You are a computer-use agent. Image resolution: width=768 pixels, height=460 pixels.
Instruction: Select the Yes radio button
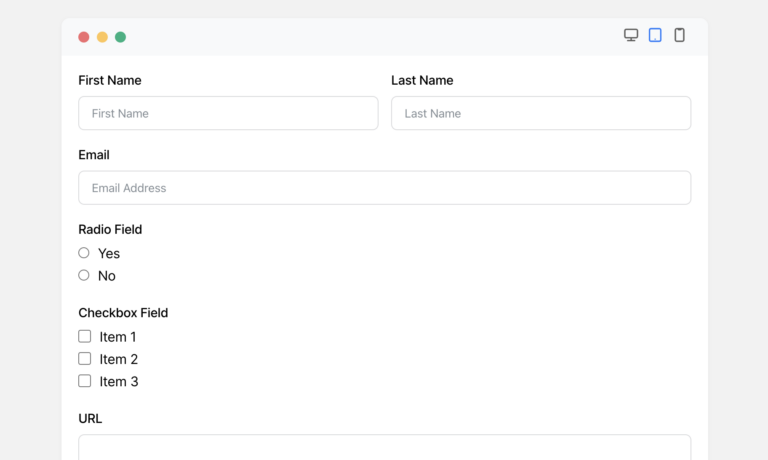pyautogui.click(x=84, y=253)
